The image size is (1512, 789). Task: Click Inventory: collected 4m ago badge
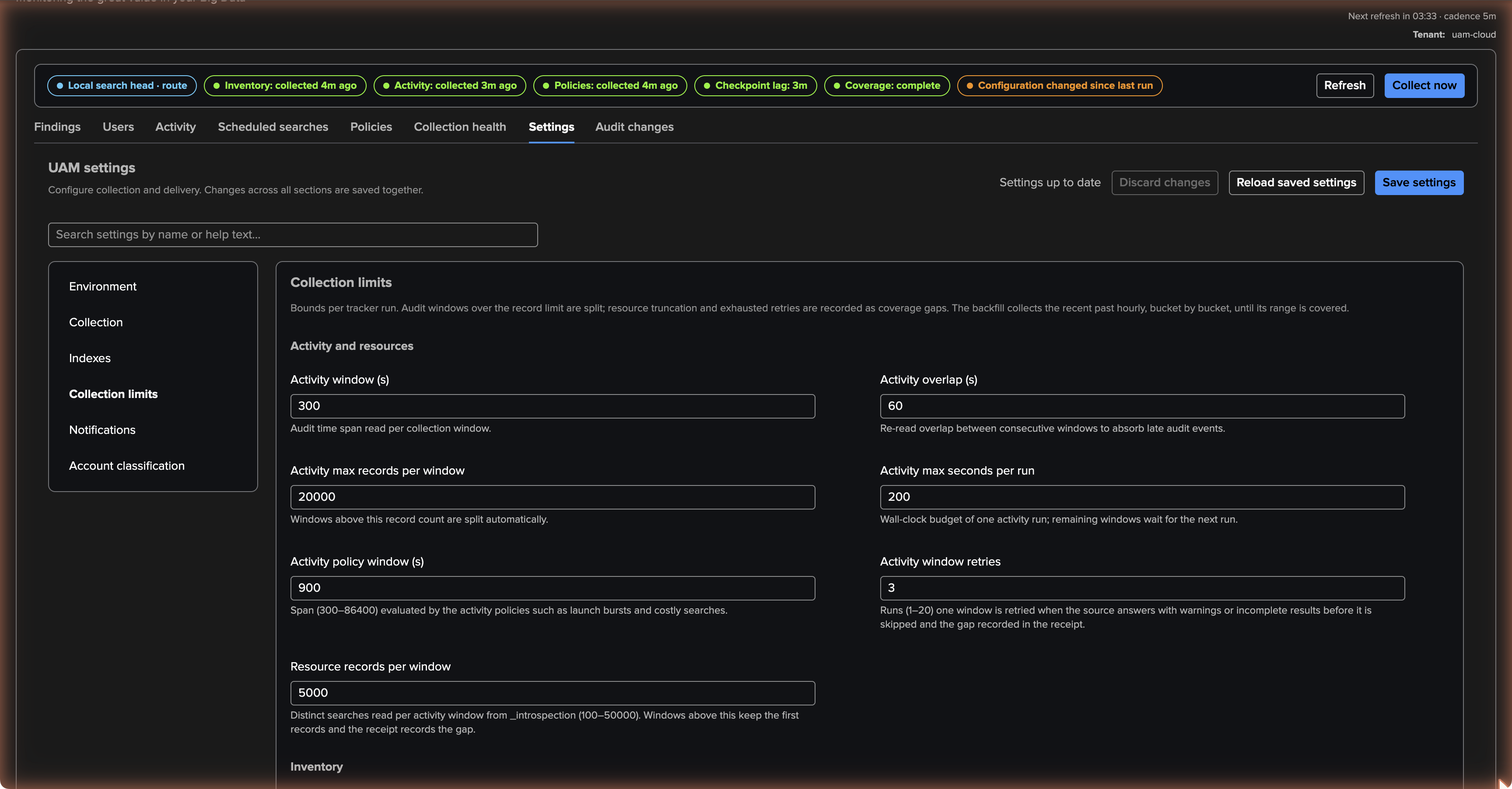(285, 86)
